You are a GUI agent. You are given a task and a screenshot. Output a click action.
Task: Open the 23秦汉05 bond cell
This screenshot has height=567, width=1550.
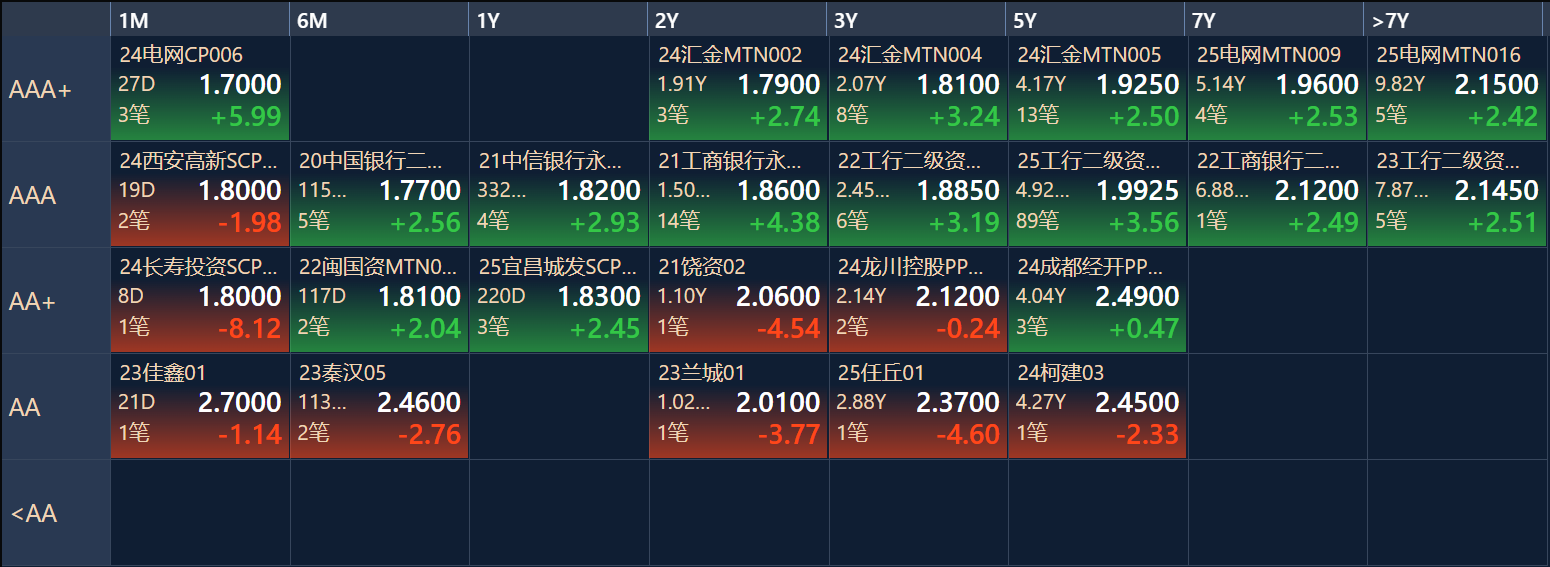point(379,408)
